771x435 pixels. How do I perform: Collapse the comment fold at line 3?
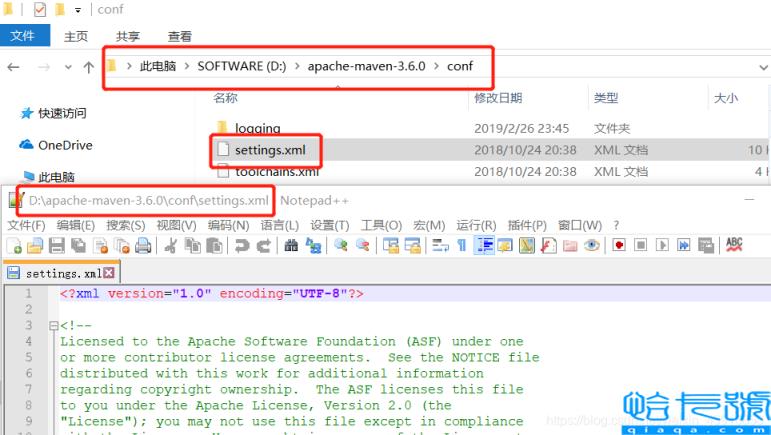click(x=54, y=325)
